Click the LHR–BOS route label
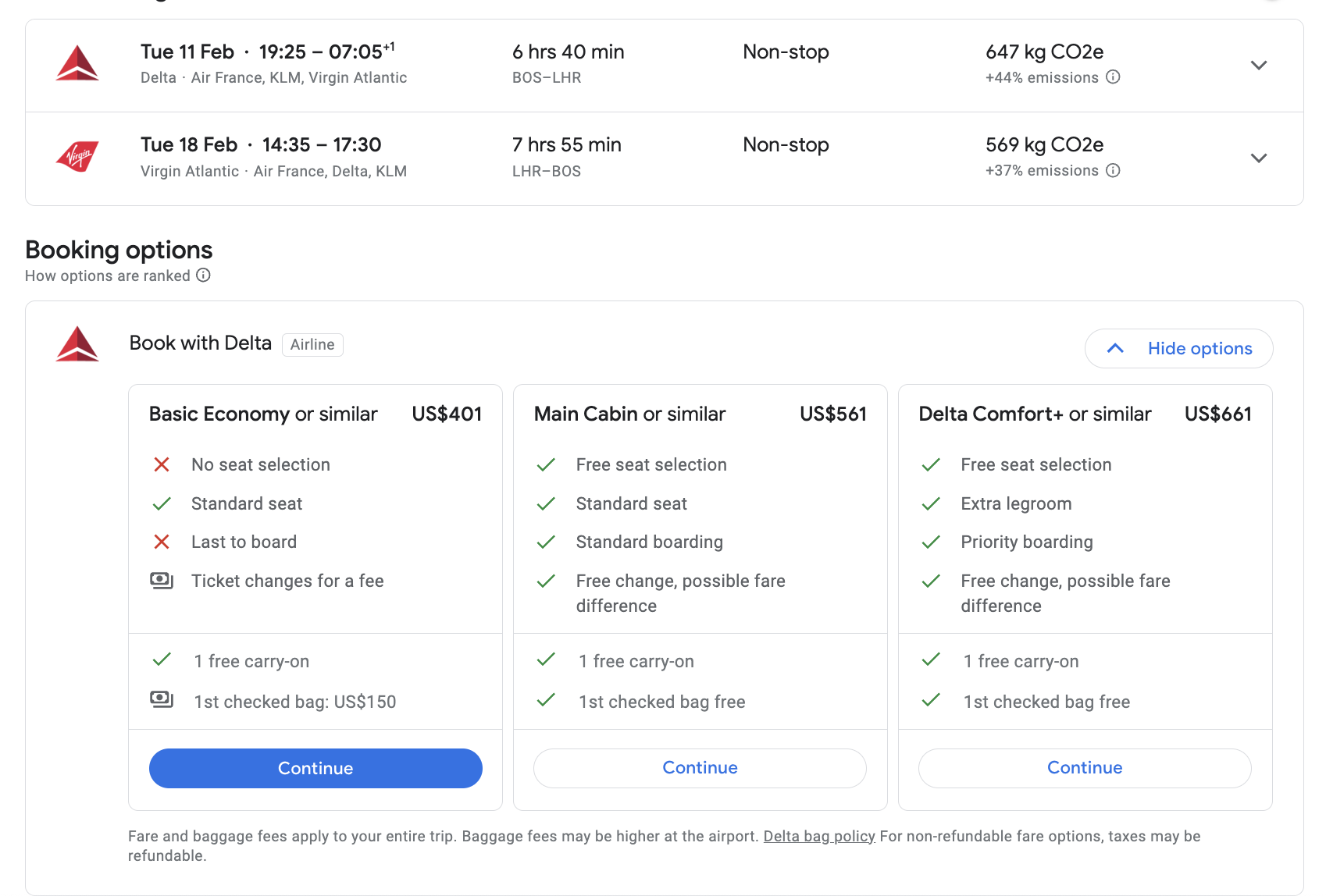The height and width of the screenshot is (896, 1326). click(547, 171)
